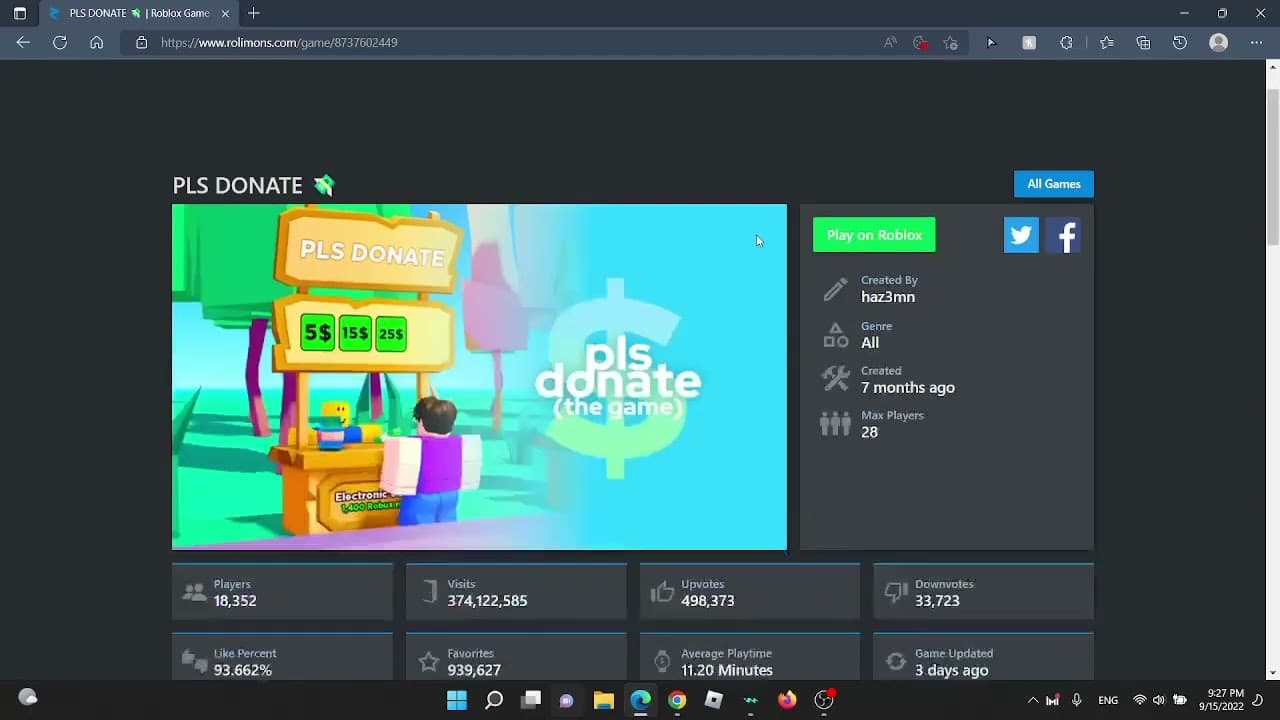Open the All Games page
This screenshot has height=720, width=1280.
point(1054,184)
